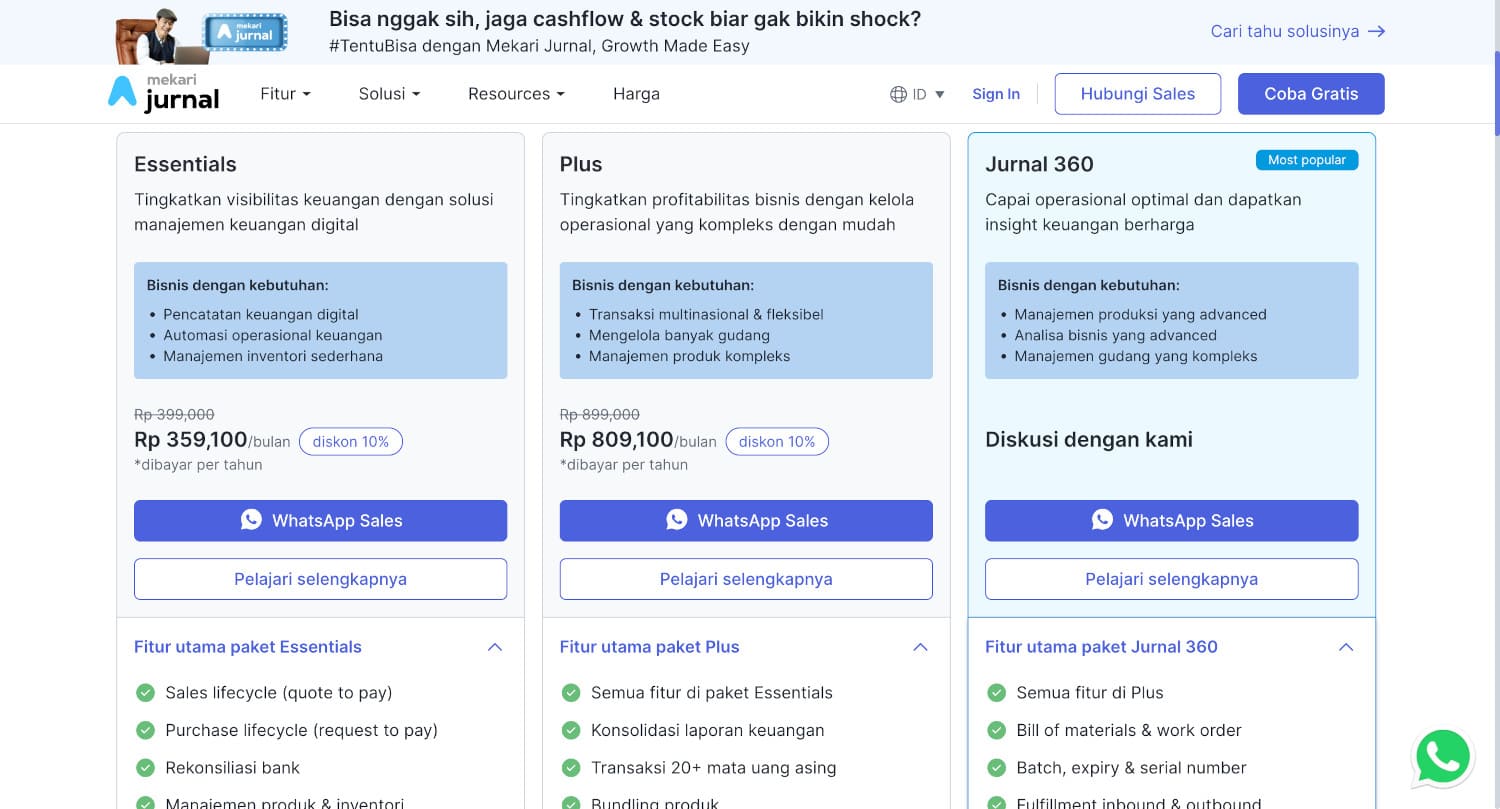Click check icon beside Semua fitur di Plus

point(996,692)
